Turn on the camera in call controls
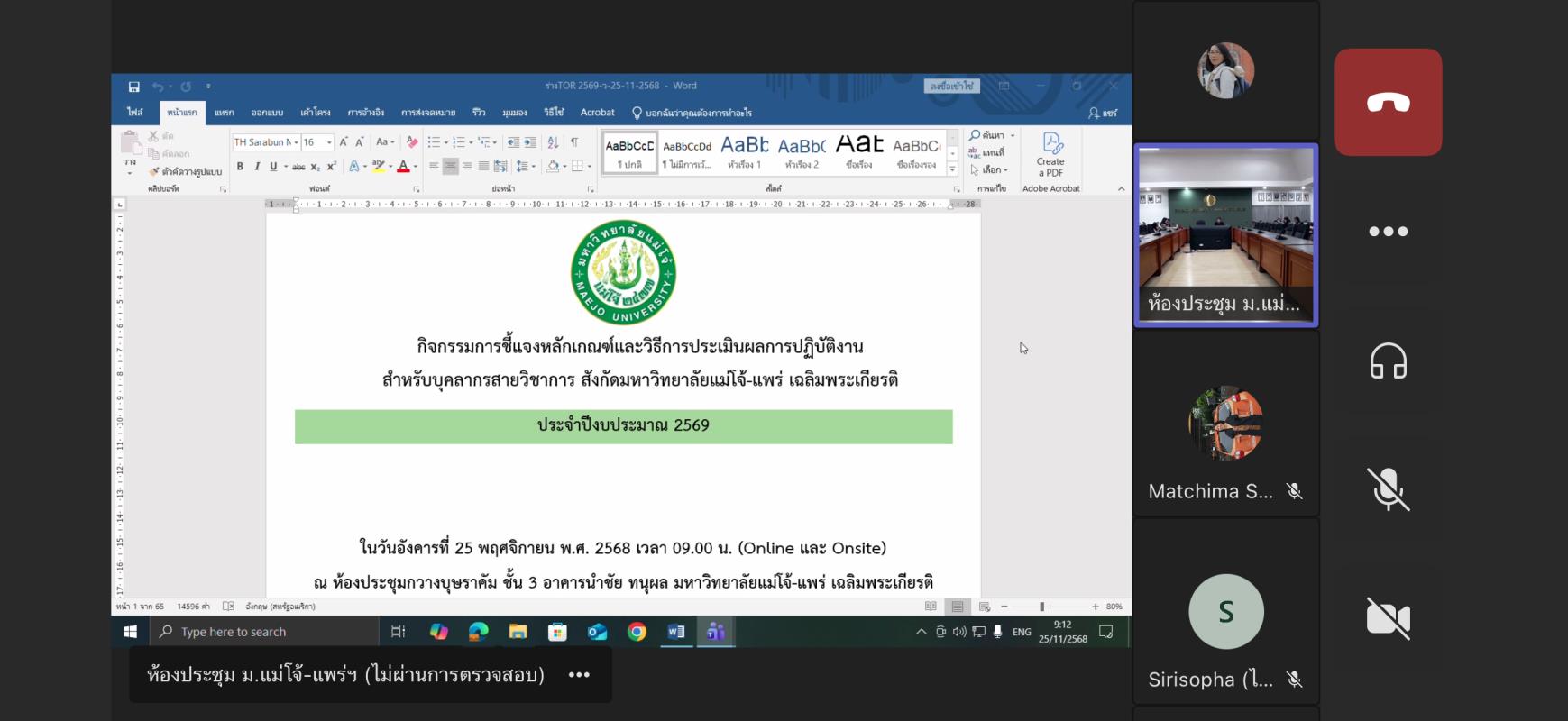The height and width of the screenshot is (721, 1568). [1388, 618]
